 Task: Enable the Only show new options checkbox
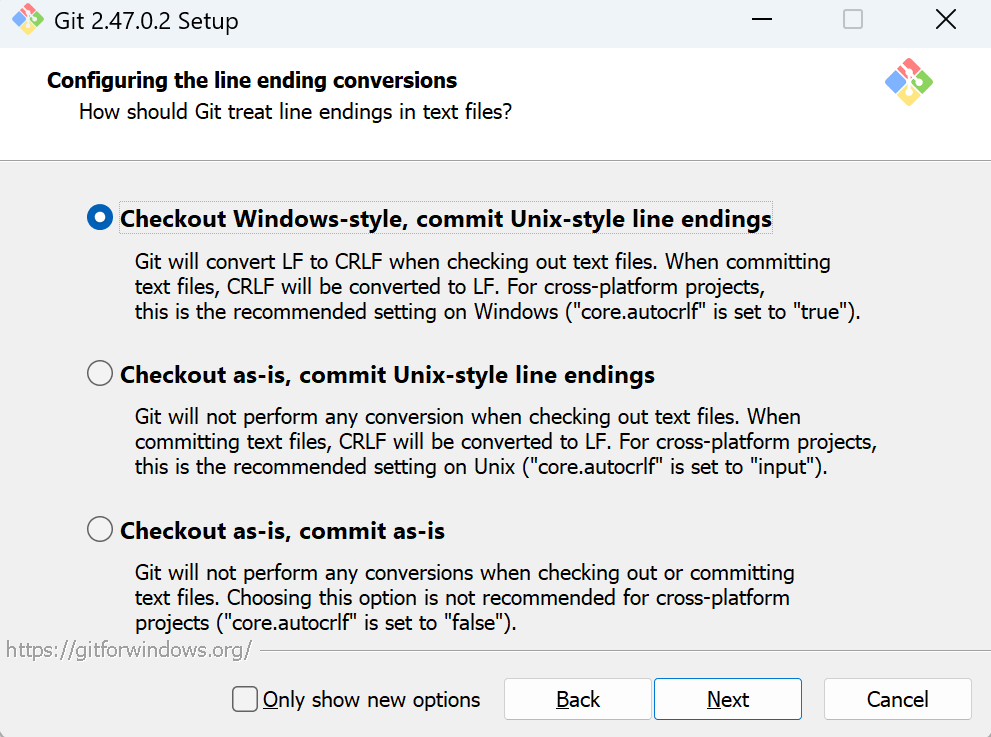(x=244, y=699)
